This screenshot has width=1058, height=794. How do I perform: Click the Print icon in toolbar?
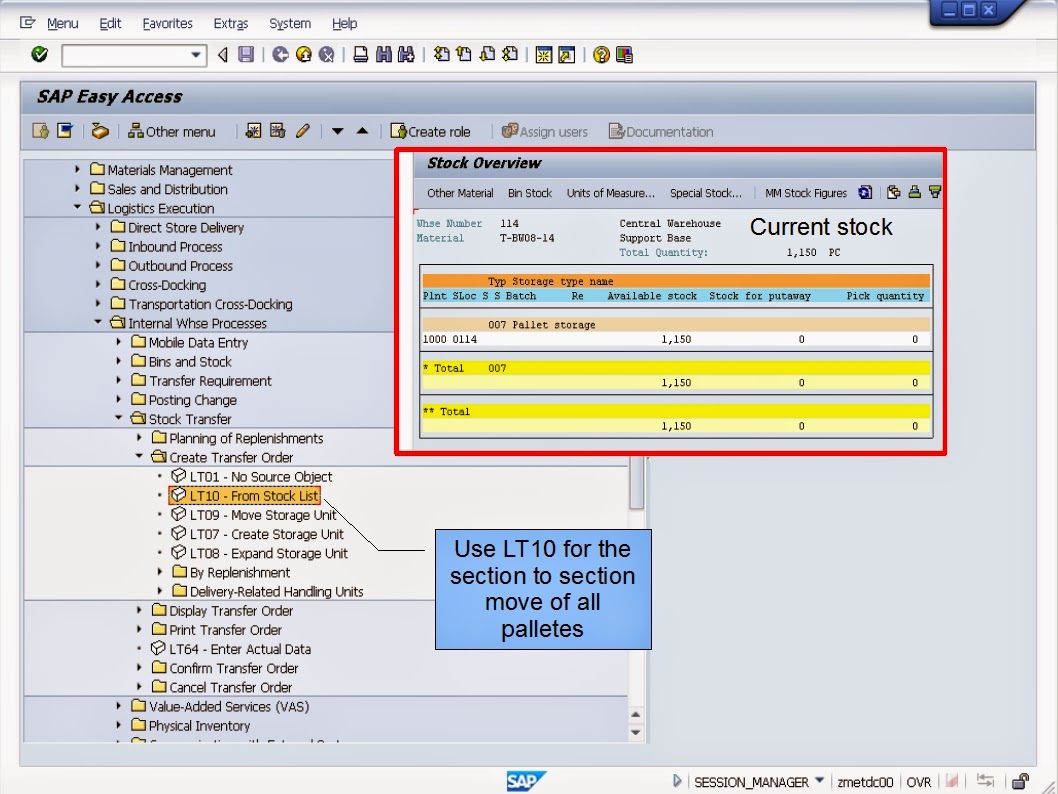361,55
